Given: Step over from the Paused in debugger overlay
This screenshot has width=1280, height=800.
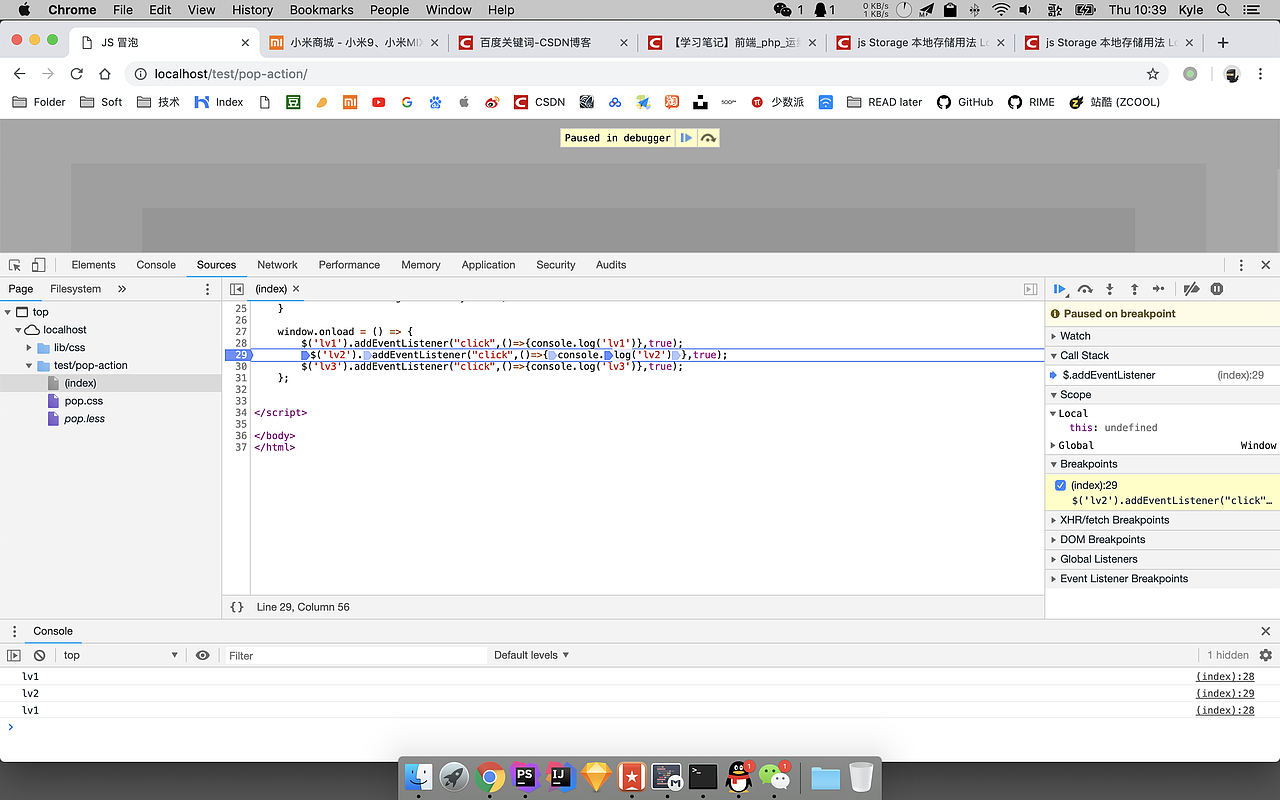Looking at the screenshot, I should point(708,138).
